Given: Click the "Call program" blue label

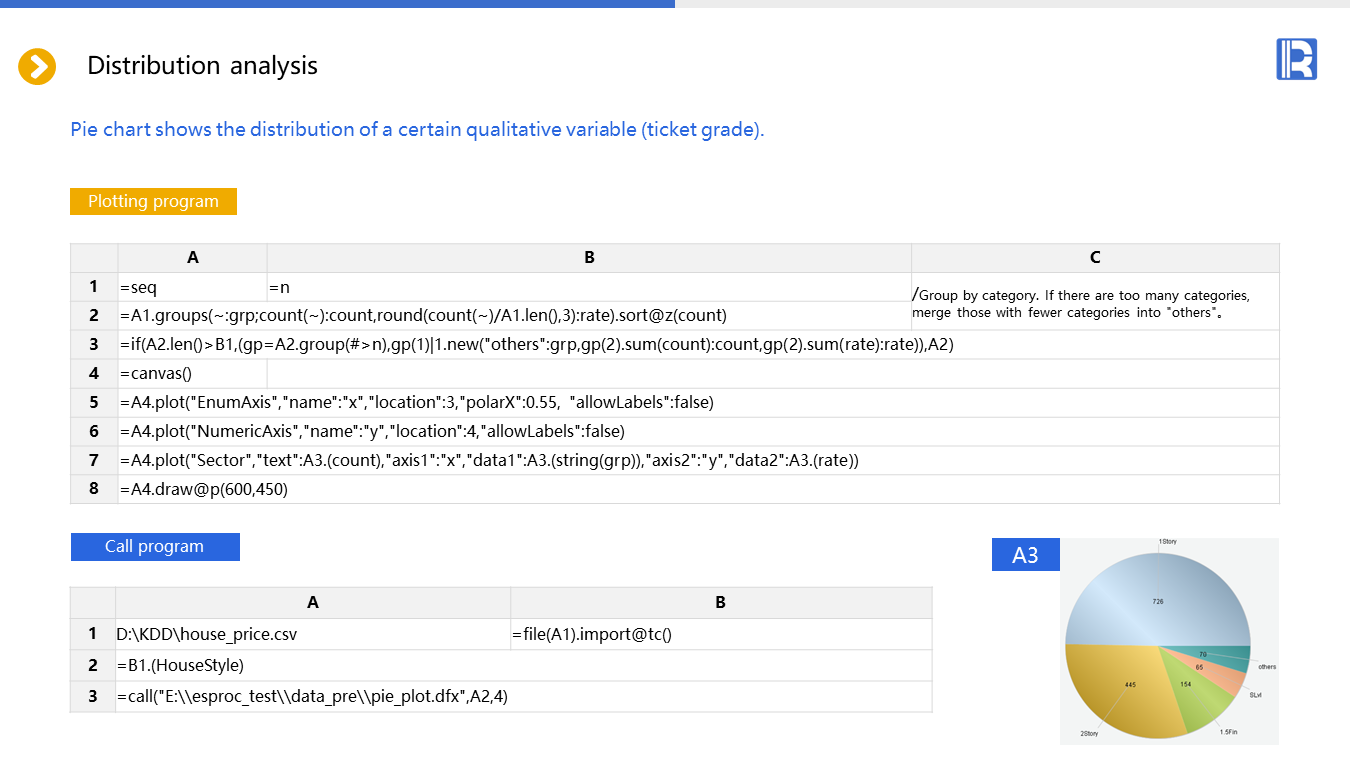Looking at the screenshot, I should pyautogui.click(x=155, y=547).
